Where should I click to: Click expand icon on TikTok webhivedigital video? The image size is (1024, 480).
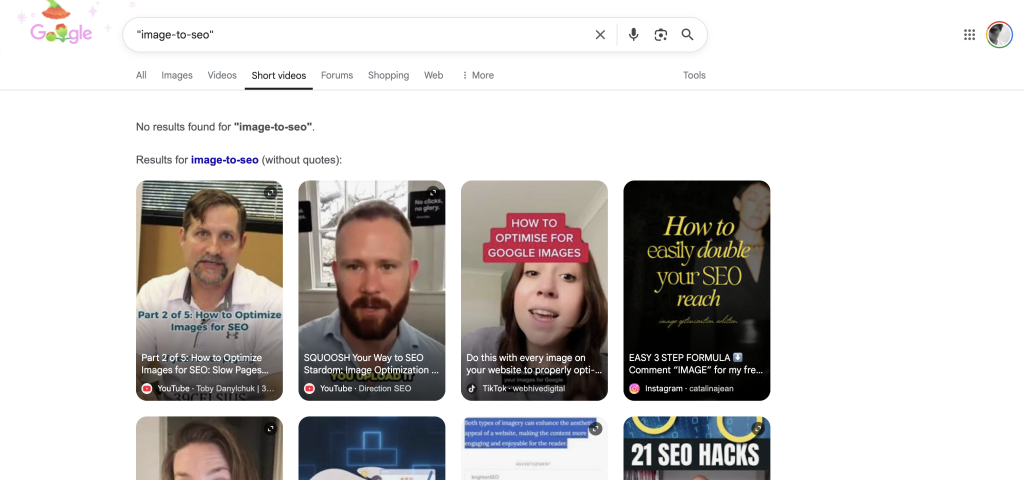tap(595, 193)
